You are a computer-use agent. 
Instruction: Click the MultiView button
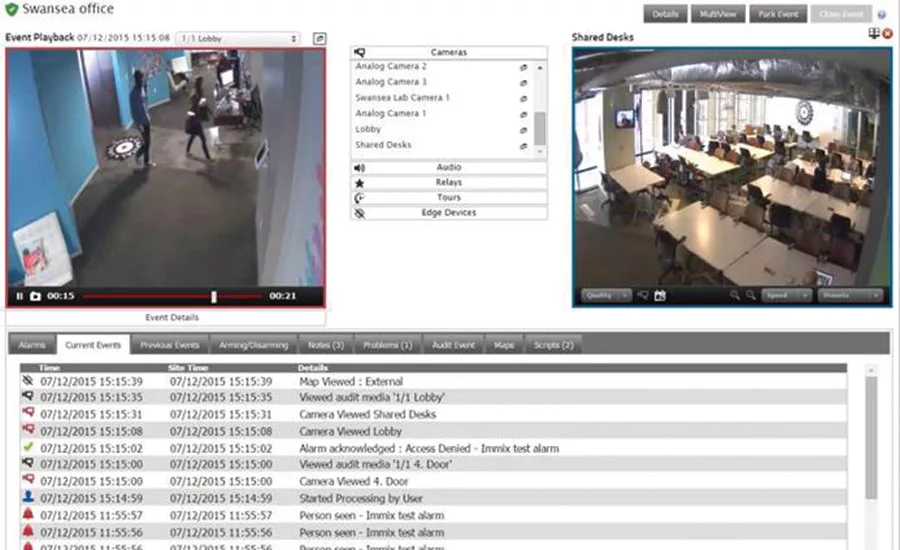click(718, 14)
